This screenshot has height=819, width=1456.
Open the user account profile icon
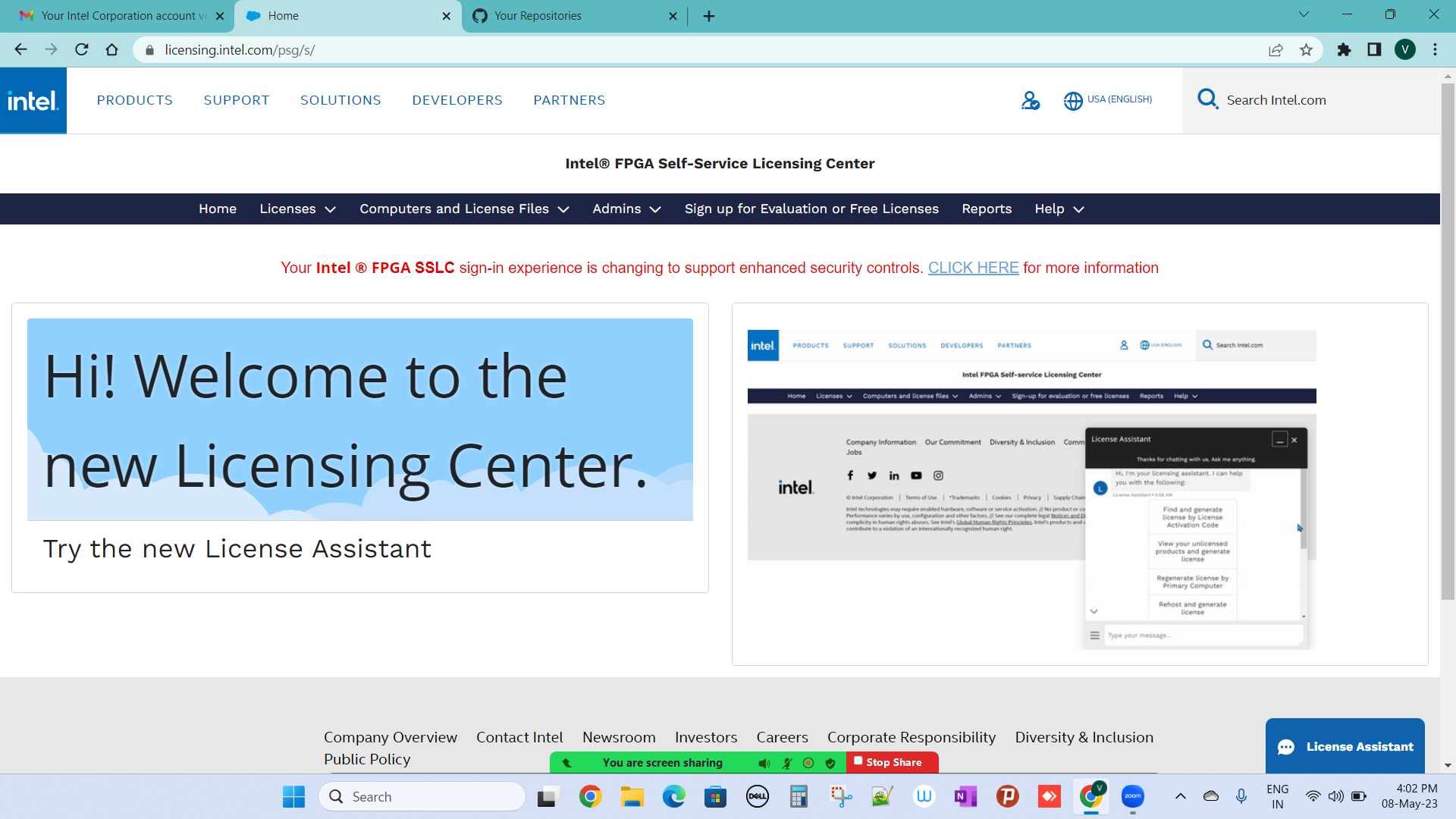[1030, 100]
